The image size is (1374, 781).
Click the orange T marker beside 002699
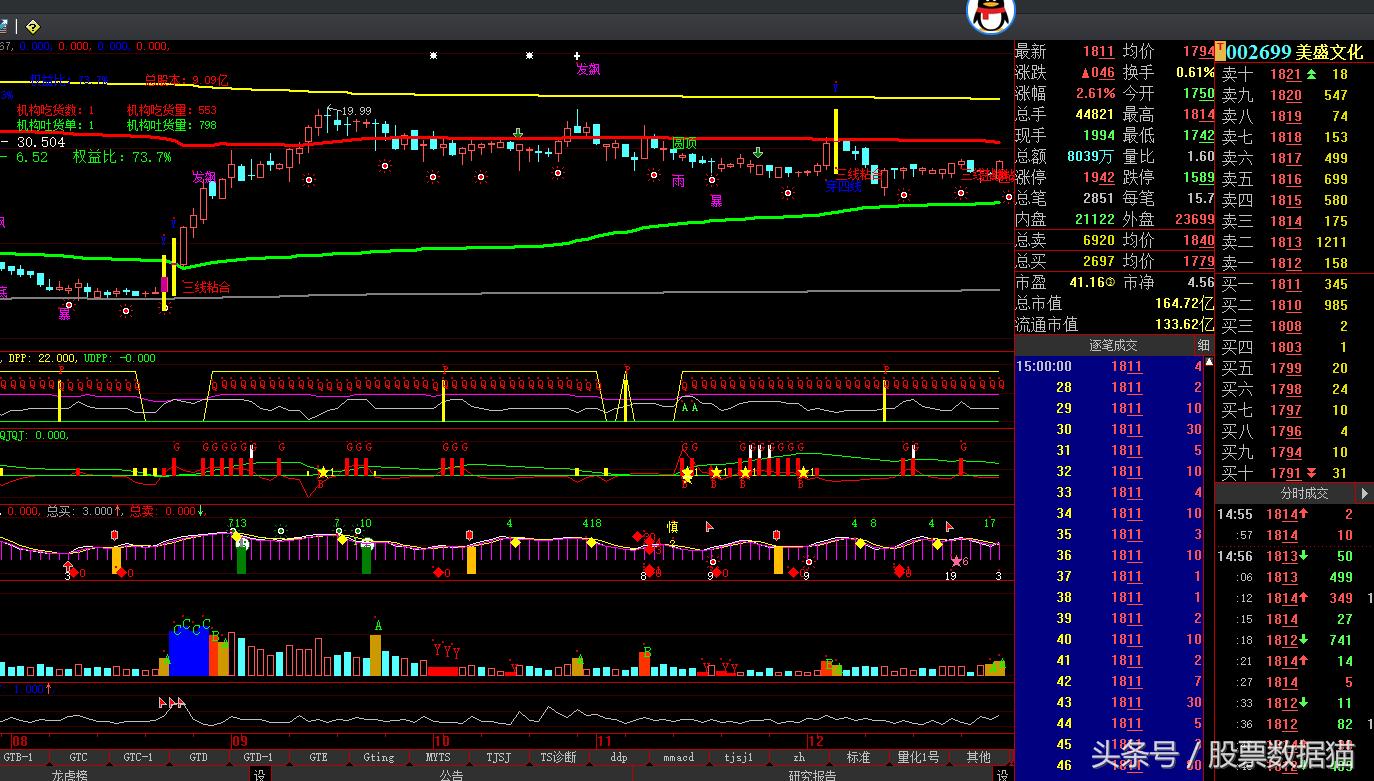1220,51
